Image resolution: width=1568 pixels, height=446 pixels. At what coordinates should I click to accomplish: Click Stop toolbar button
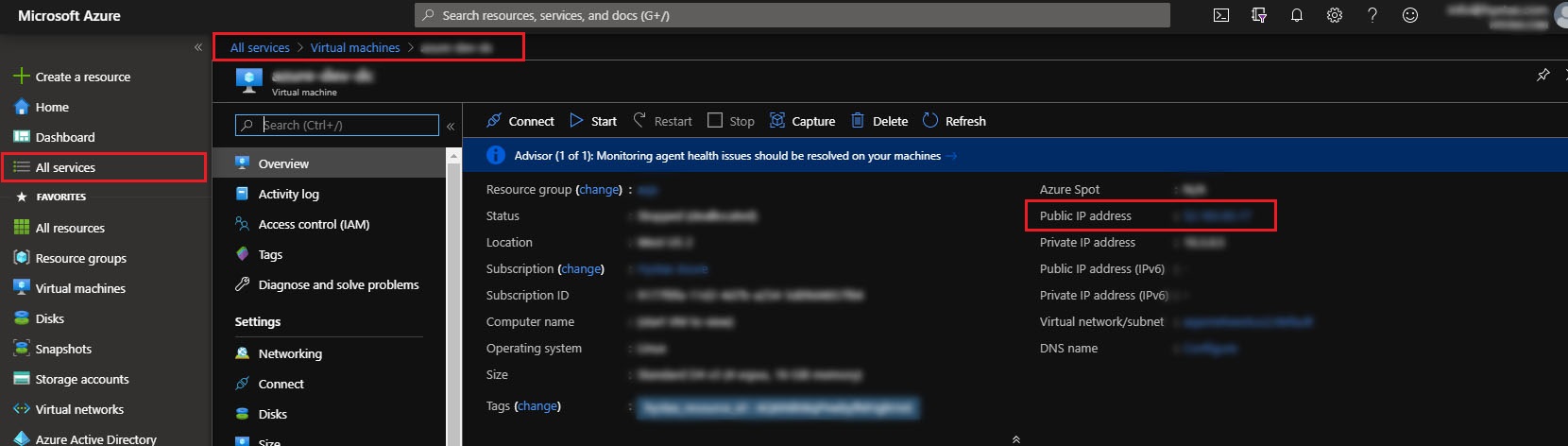(x=731, y=121)
